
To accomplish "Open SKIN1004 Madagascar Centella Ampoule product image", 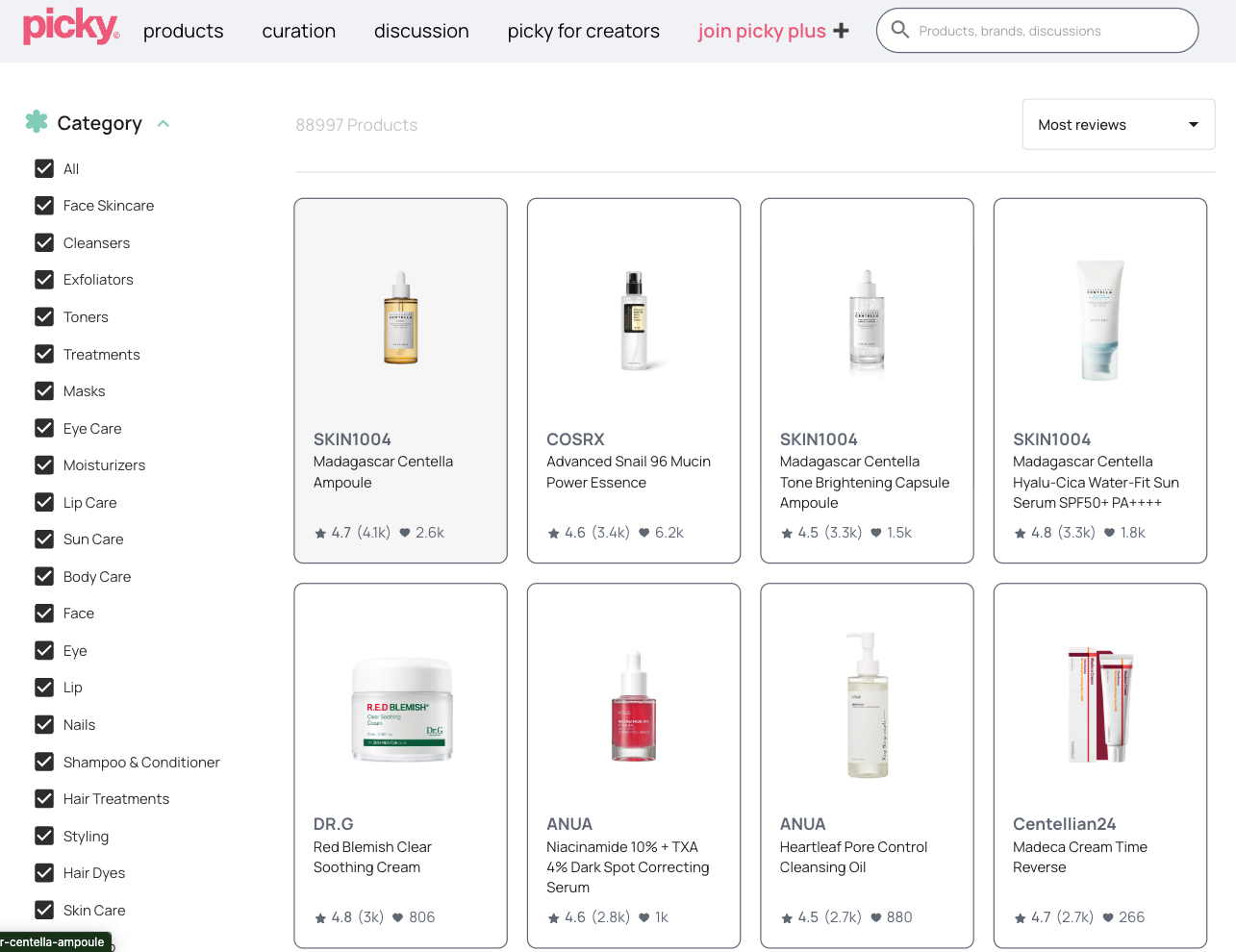I will [400, 317].
